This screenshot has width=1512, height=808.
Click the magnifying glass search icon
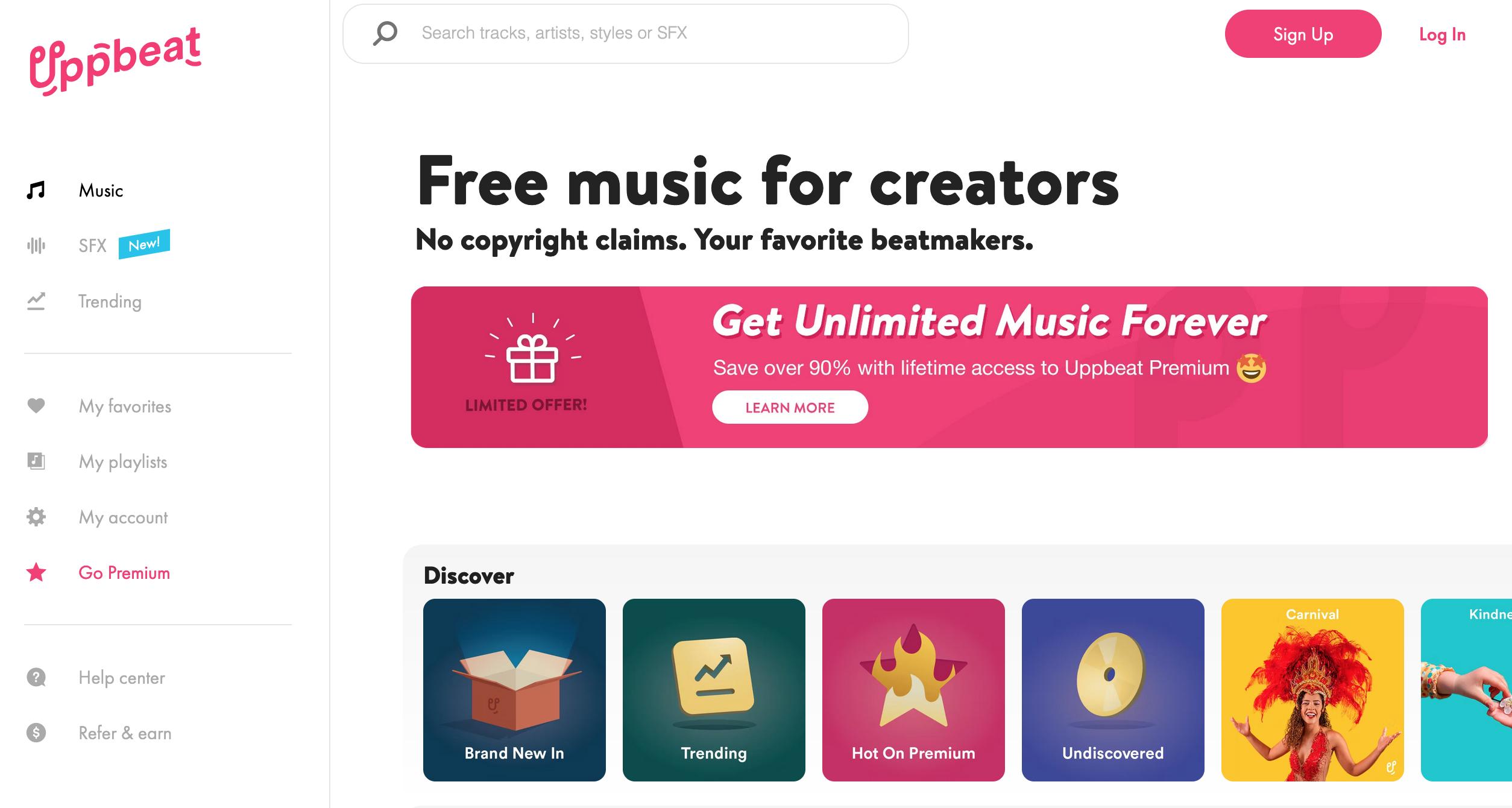385,33
